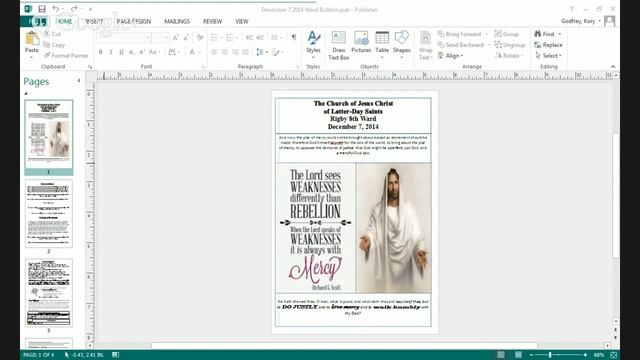
Task: Open account menu Godfrey, Kory
Action: 580,21
